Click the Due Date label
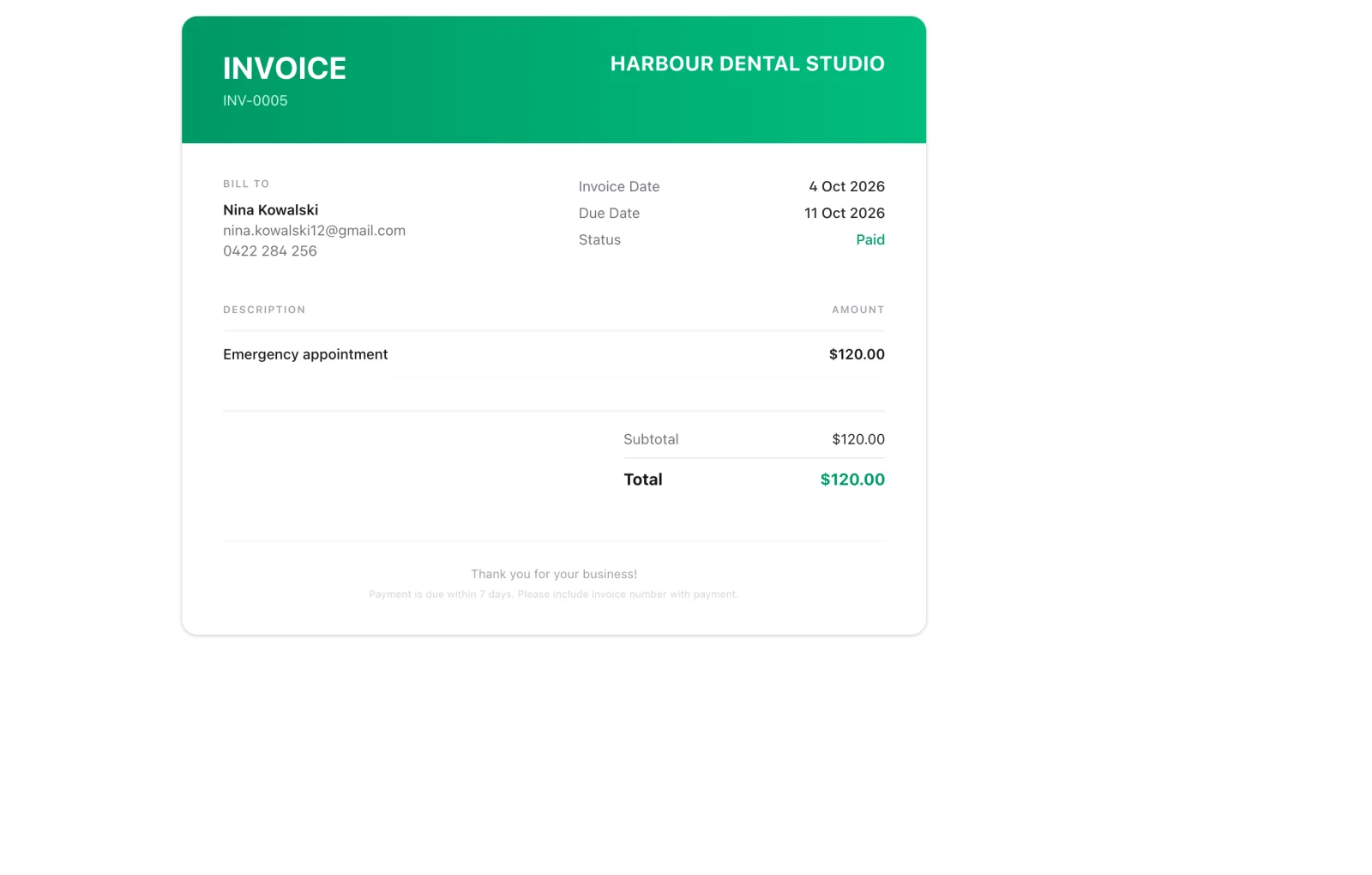The image size is (1372, 875). pos(609,214)
